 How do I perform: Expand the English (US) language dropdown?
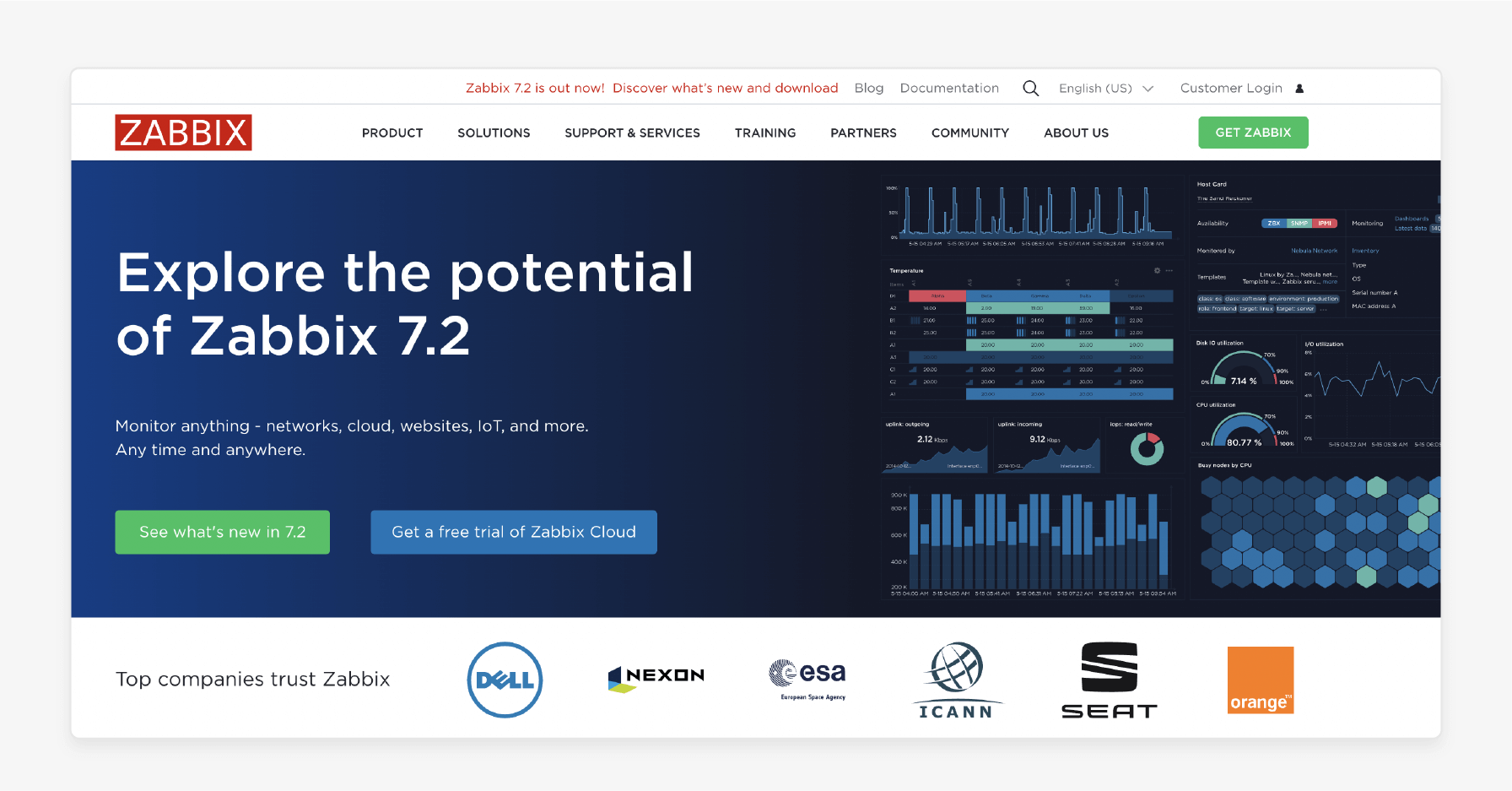(1106, 89)
